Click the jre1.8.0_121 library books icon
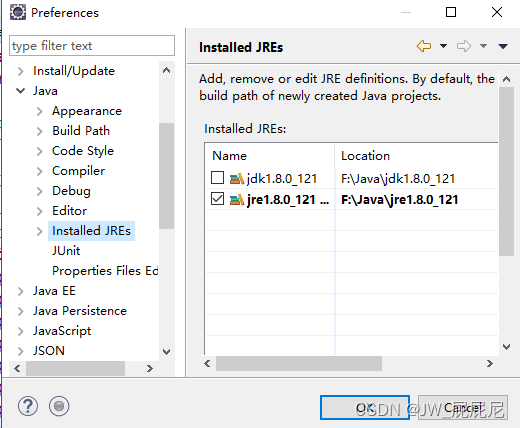Image resolution: width=520 pixels, height=428 pixels. (x=237, y=200)
